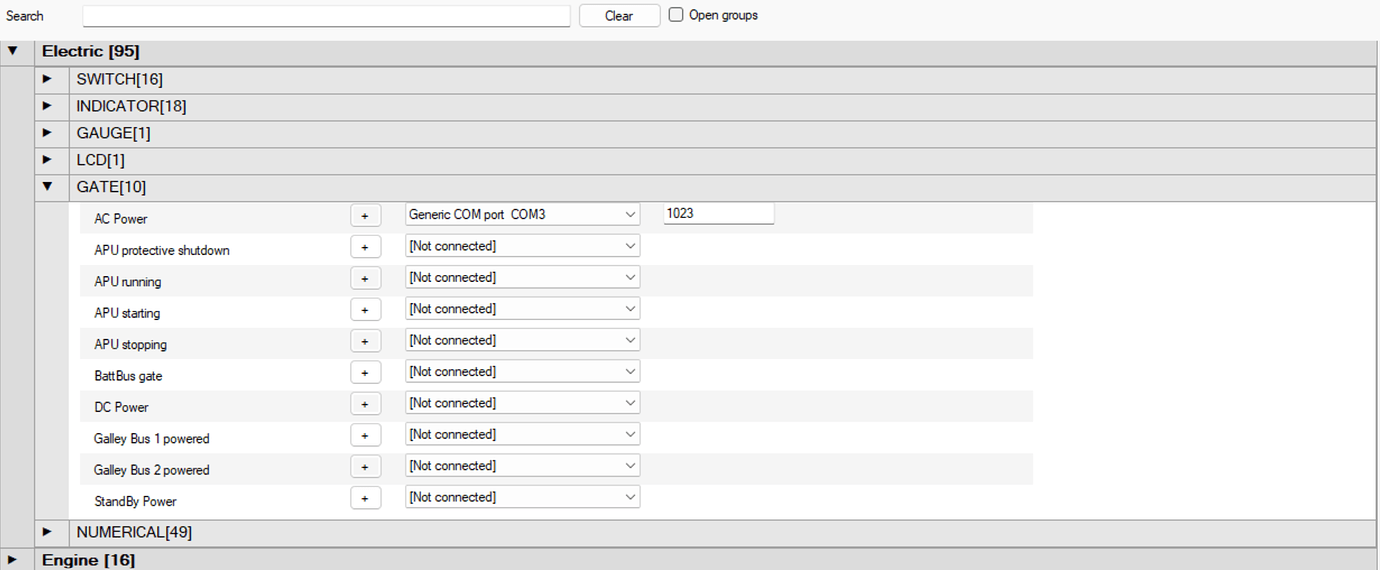Click the AC Power value field showing 1023
The width and height of the screenshot is (1380, 570).
(718, 214)
